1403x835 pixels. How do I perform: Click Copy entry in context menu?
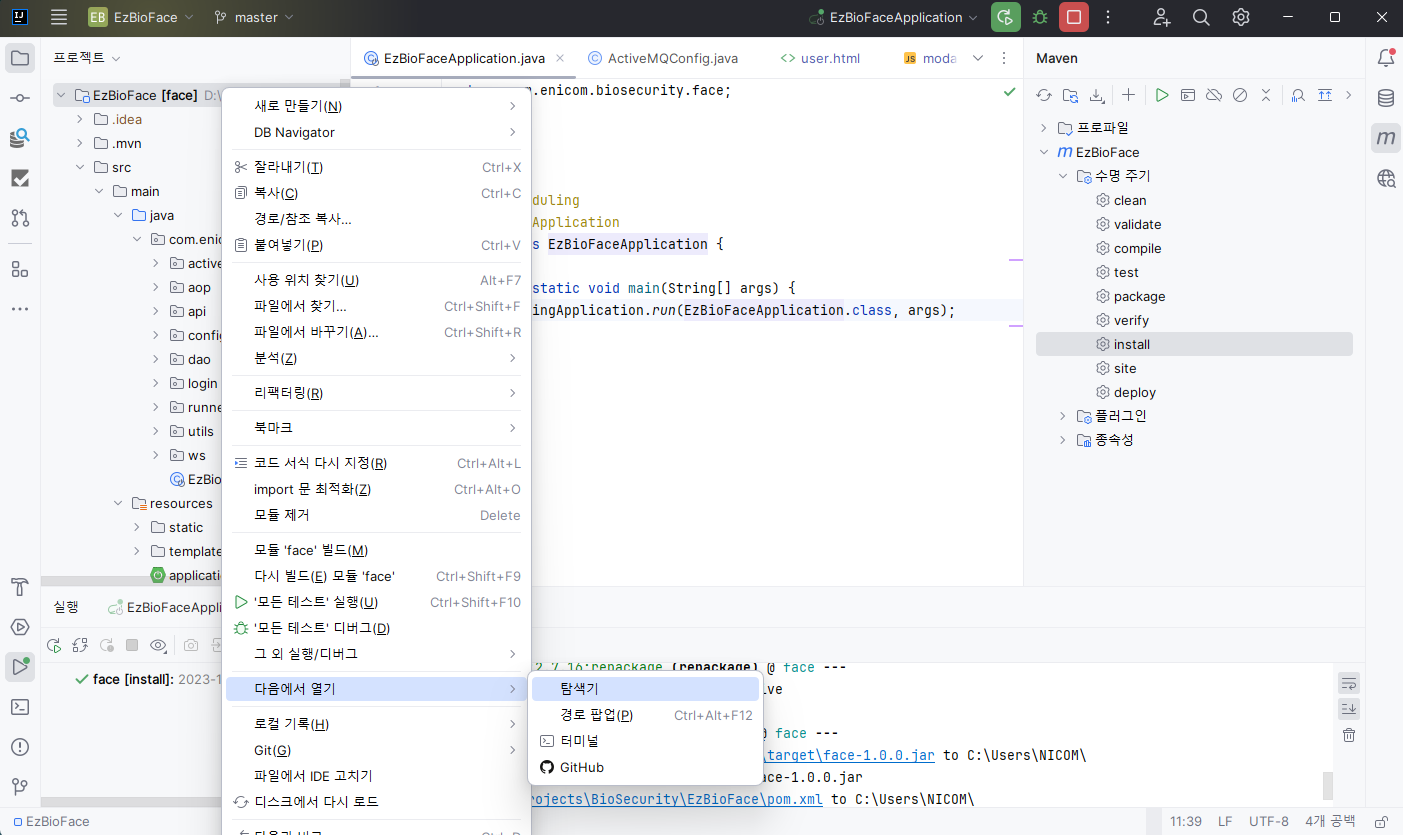[376, 193]
